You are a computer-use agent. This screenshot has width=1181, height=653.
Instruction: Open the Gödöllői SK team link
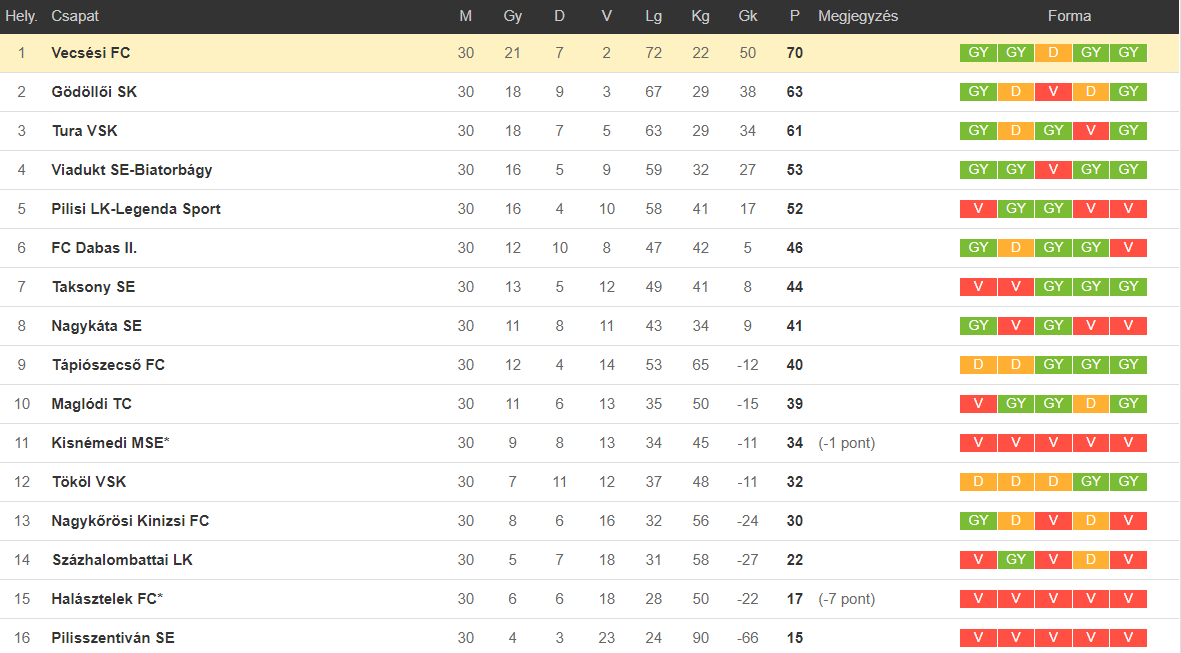tap(94, 92)
